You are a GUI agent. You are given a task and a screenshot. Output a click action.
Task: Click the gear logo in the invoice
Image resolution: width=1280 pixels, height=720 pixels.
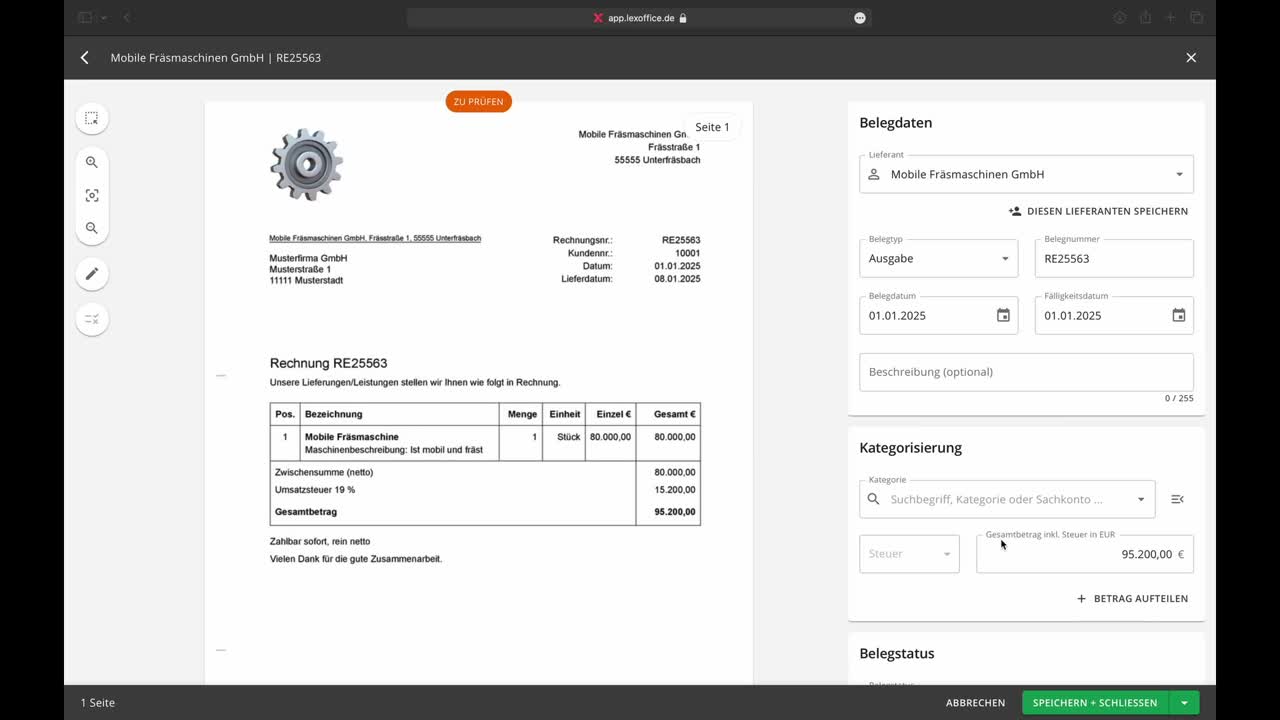307,164
